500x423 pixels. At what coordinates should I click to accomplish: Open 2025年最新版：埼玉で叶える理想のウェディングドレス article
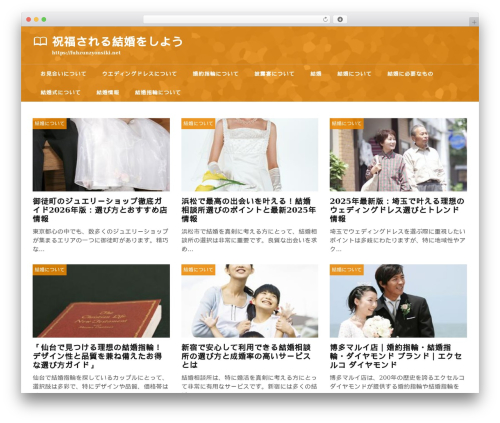397,210
